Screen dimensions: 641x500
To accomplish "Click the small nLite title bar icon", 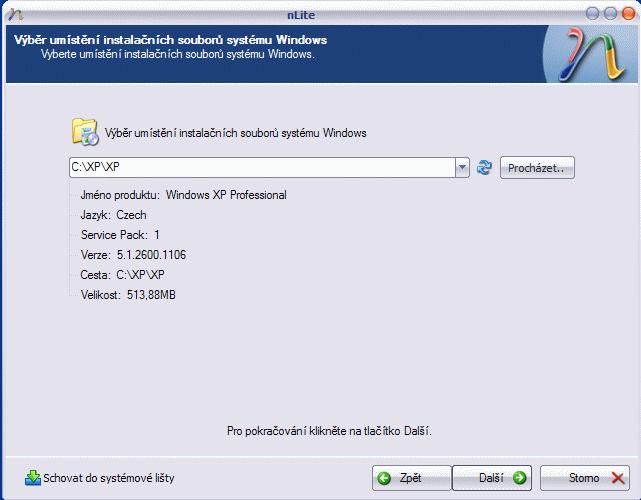I will (16, 15).
